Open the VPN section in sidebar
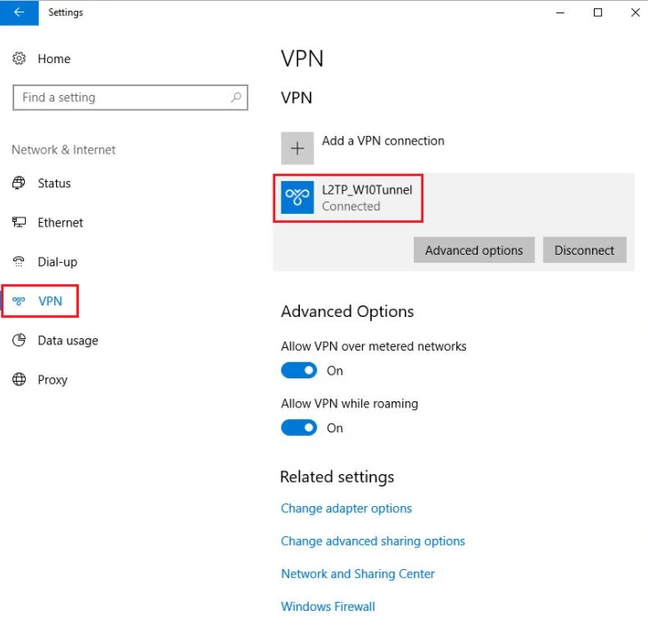This screenshot has height=633, width=648. click(x=40, y=301)
